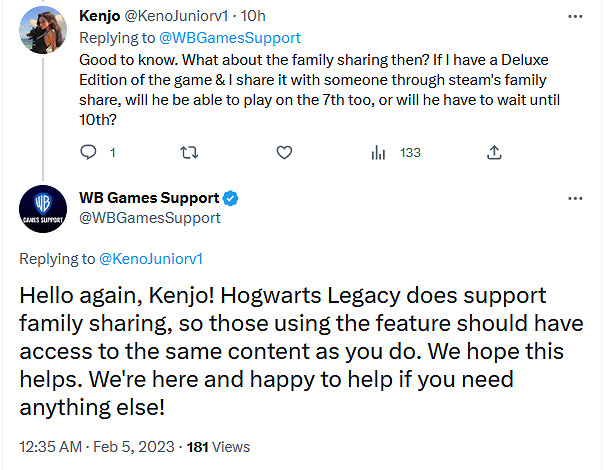Like Kenjo's tweet with the heart icon
This screenshot has height=470, width=604.
[x=284, y=153]
